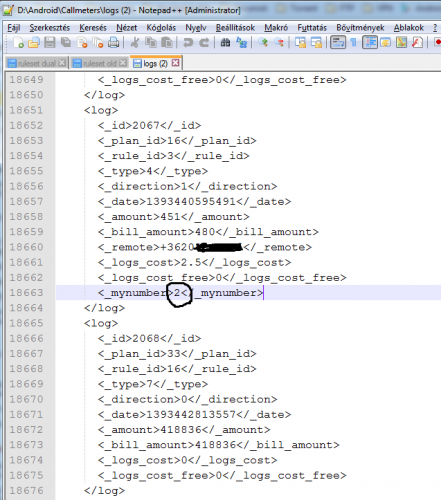Click the <_plan_id>33</_plan_id> line

point(177,354)
